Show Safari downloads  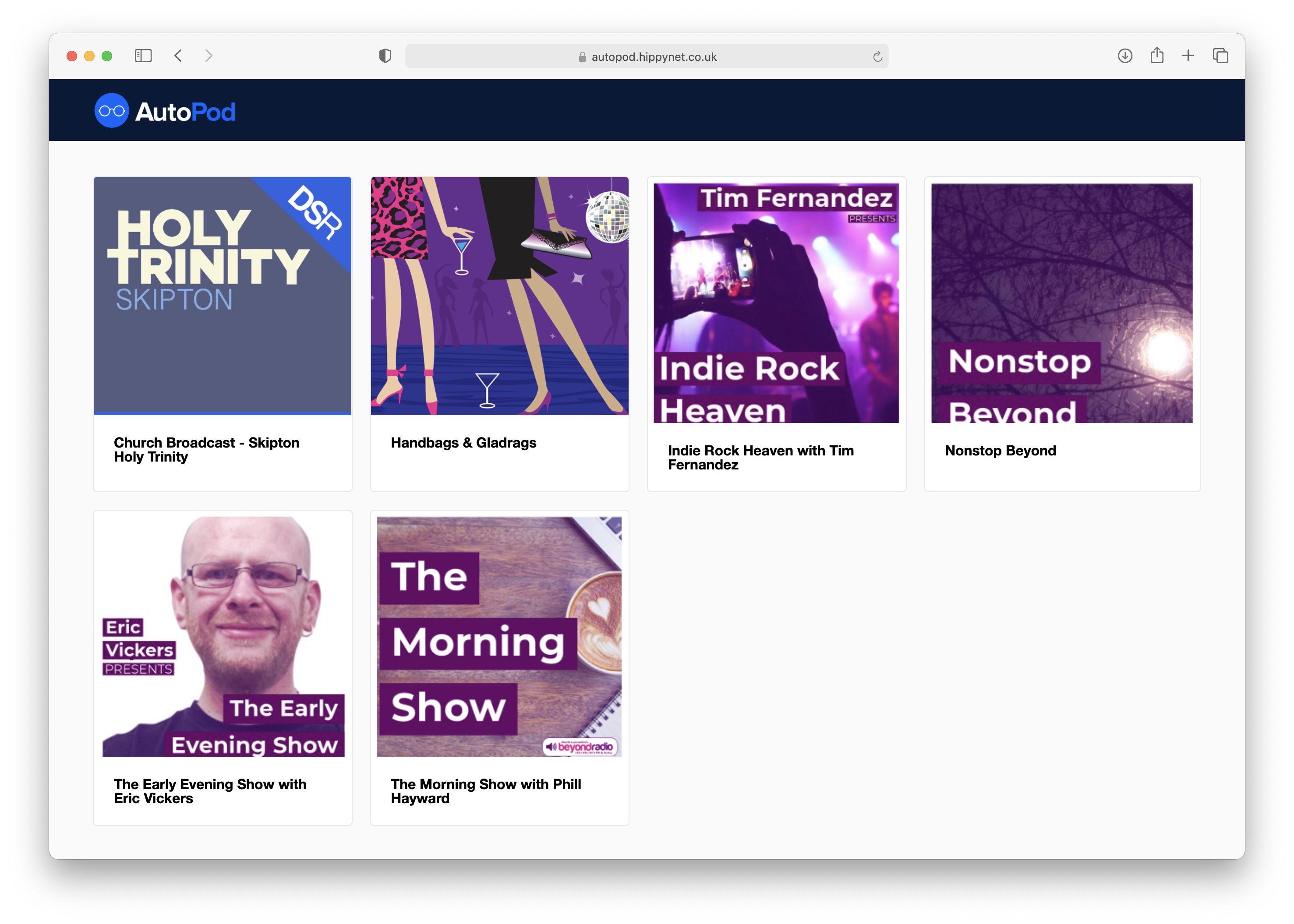pos(1124,56)
